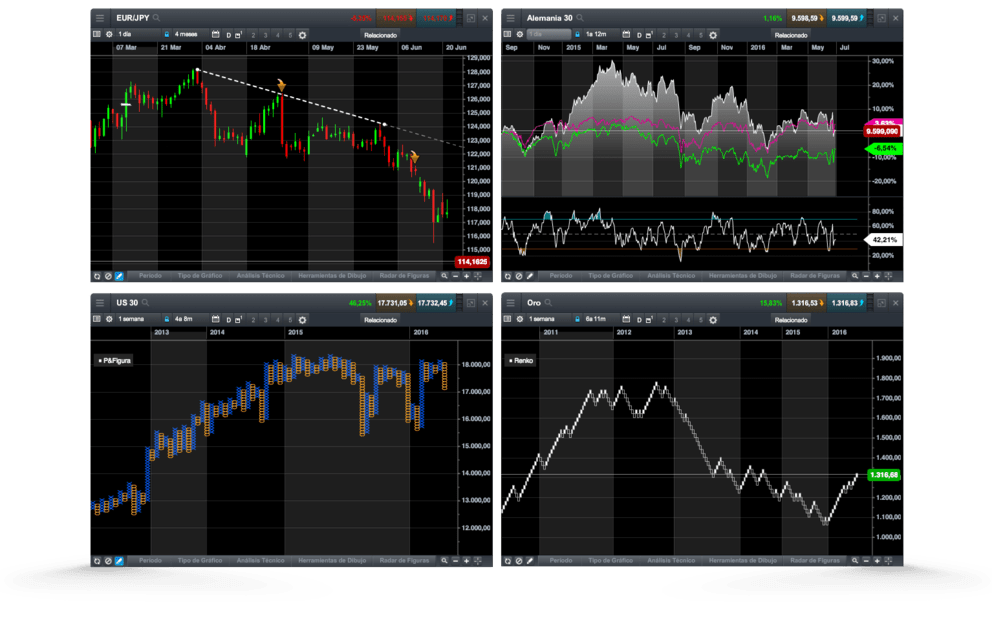Viewport: 992px width, 629px height.
Task: Zoom in with plus in EUR/JPY chart
Action: [x=467, y=277]
